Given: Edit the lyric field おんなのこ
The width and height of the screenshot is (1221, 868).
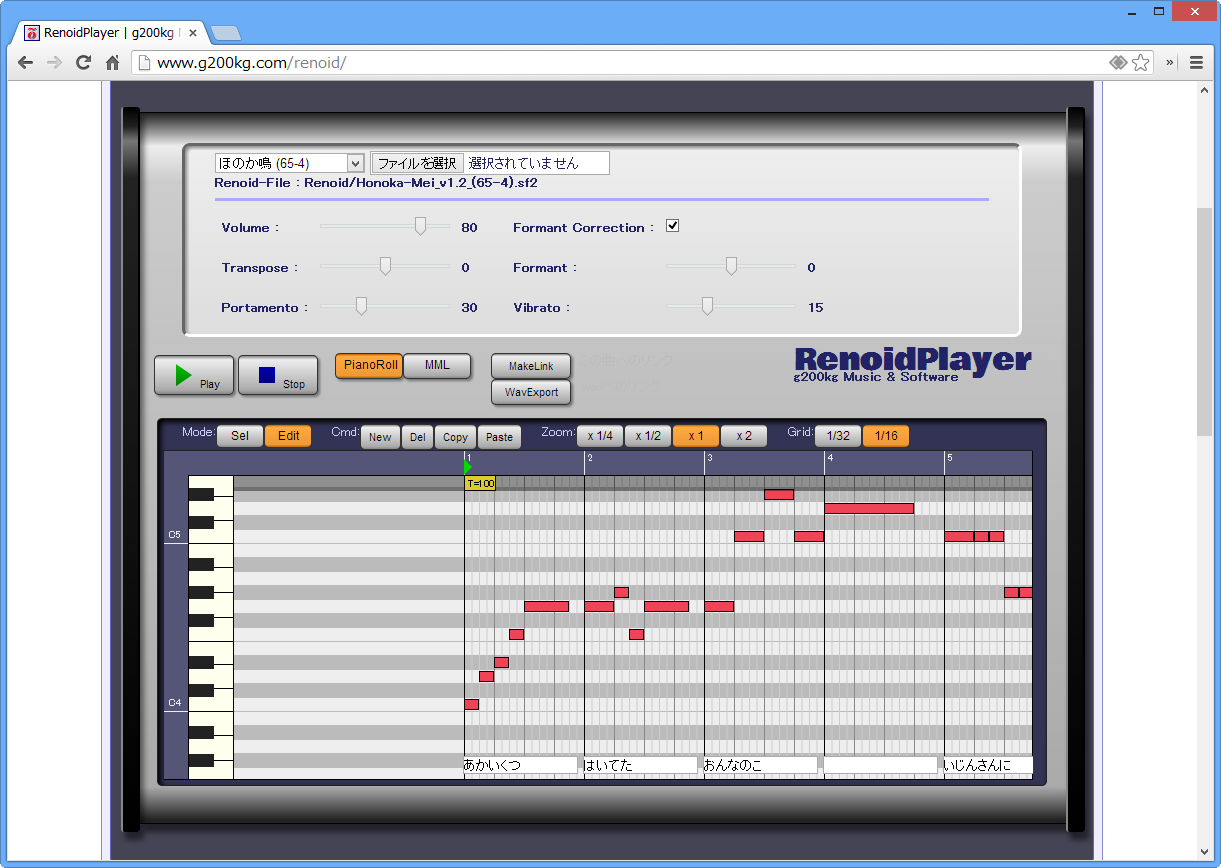Looking at the screenshot, I should coord(760,765).
